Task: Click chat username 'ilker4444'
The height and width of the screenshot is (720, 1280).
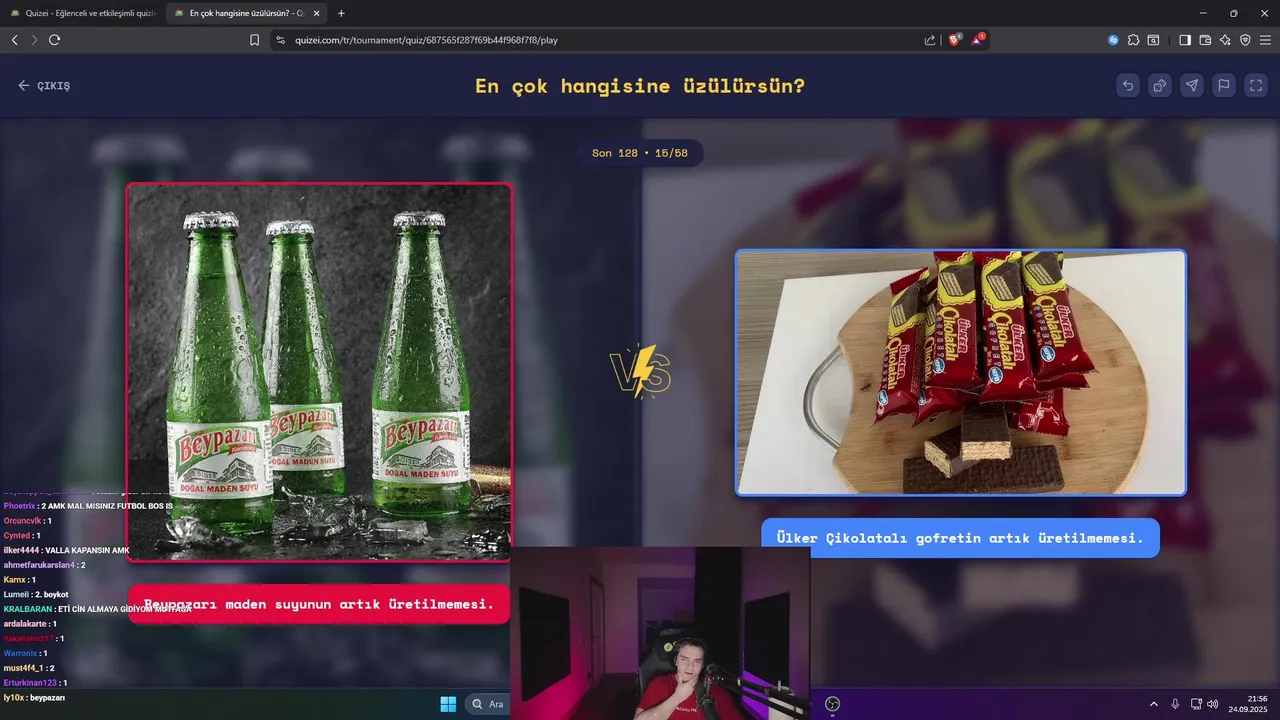Action: tap(21, 550)
